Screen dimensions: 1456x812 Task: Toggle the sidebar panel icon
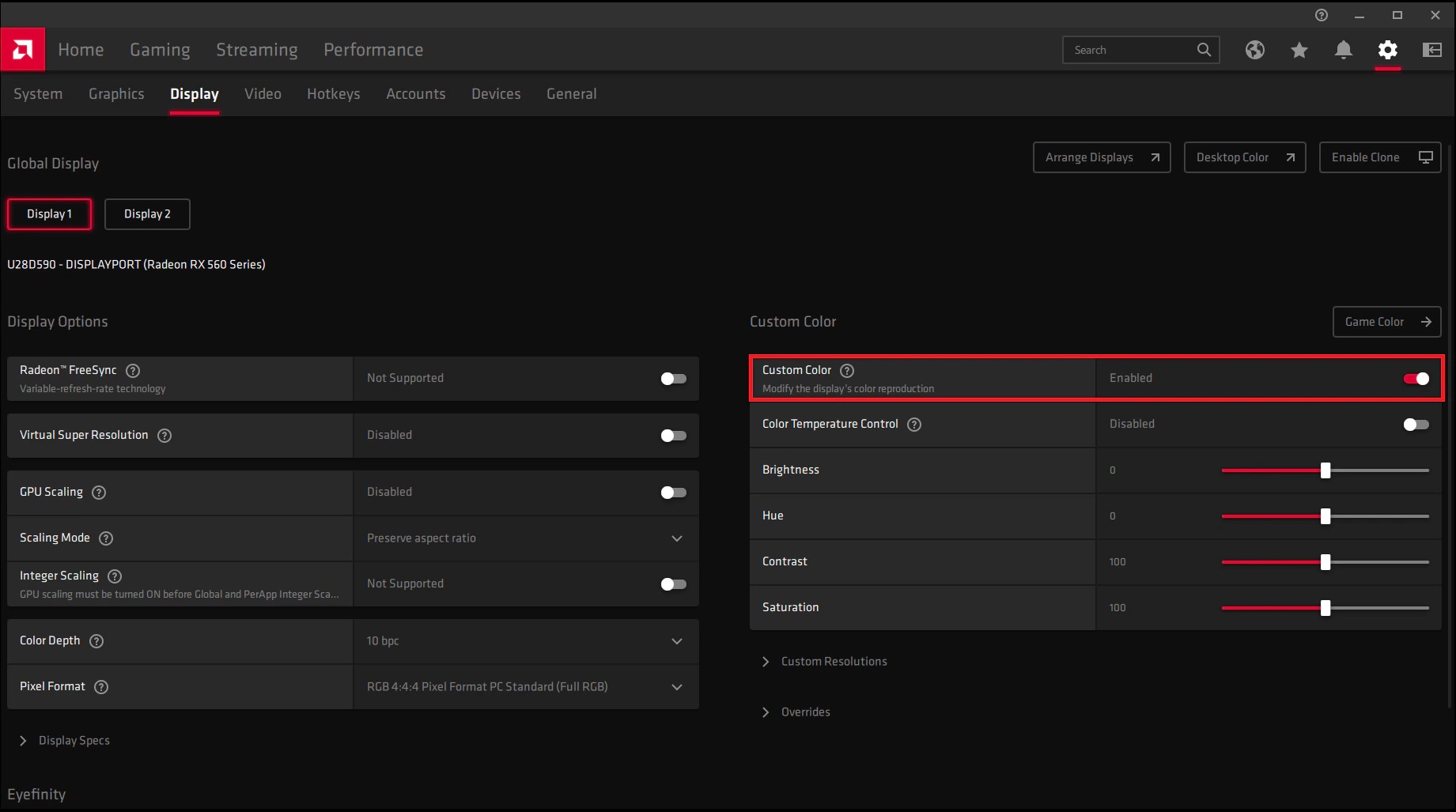pos(1431,50)
